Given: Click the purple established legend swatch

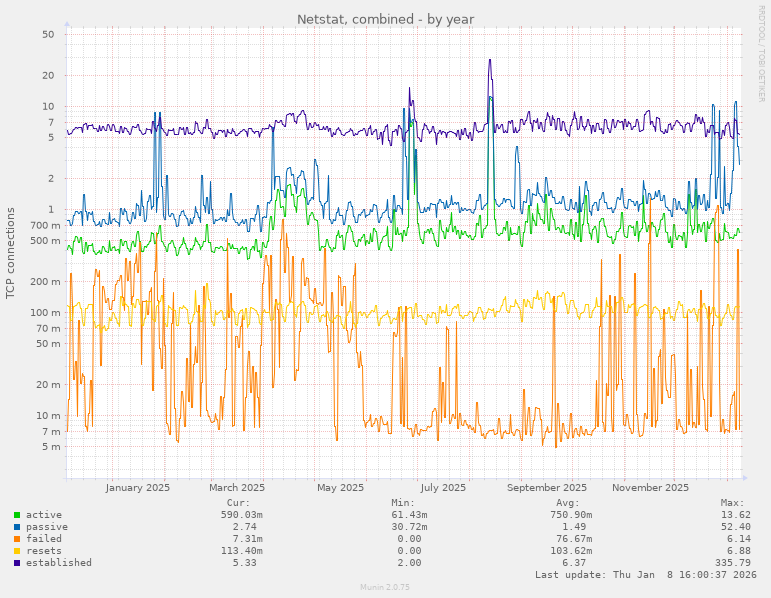Looking at the screenshot, I should click(17, 563).
